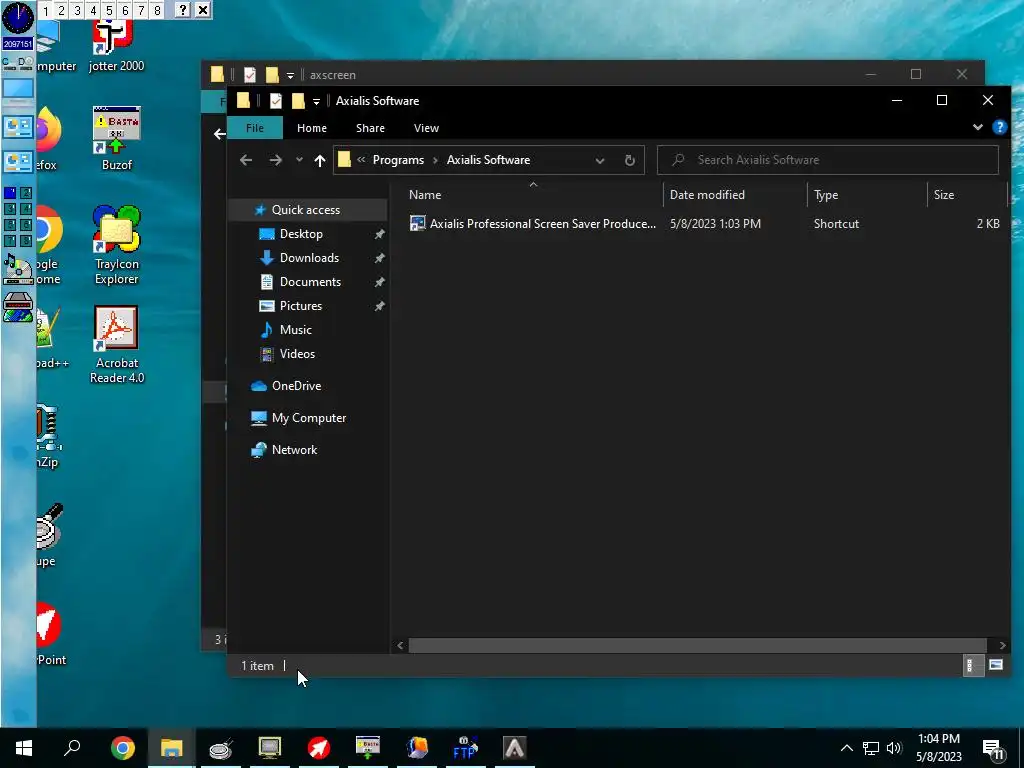Open the TrayIcon Explorer desktop shortcut
The image size is (1024, 768).
116,245
